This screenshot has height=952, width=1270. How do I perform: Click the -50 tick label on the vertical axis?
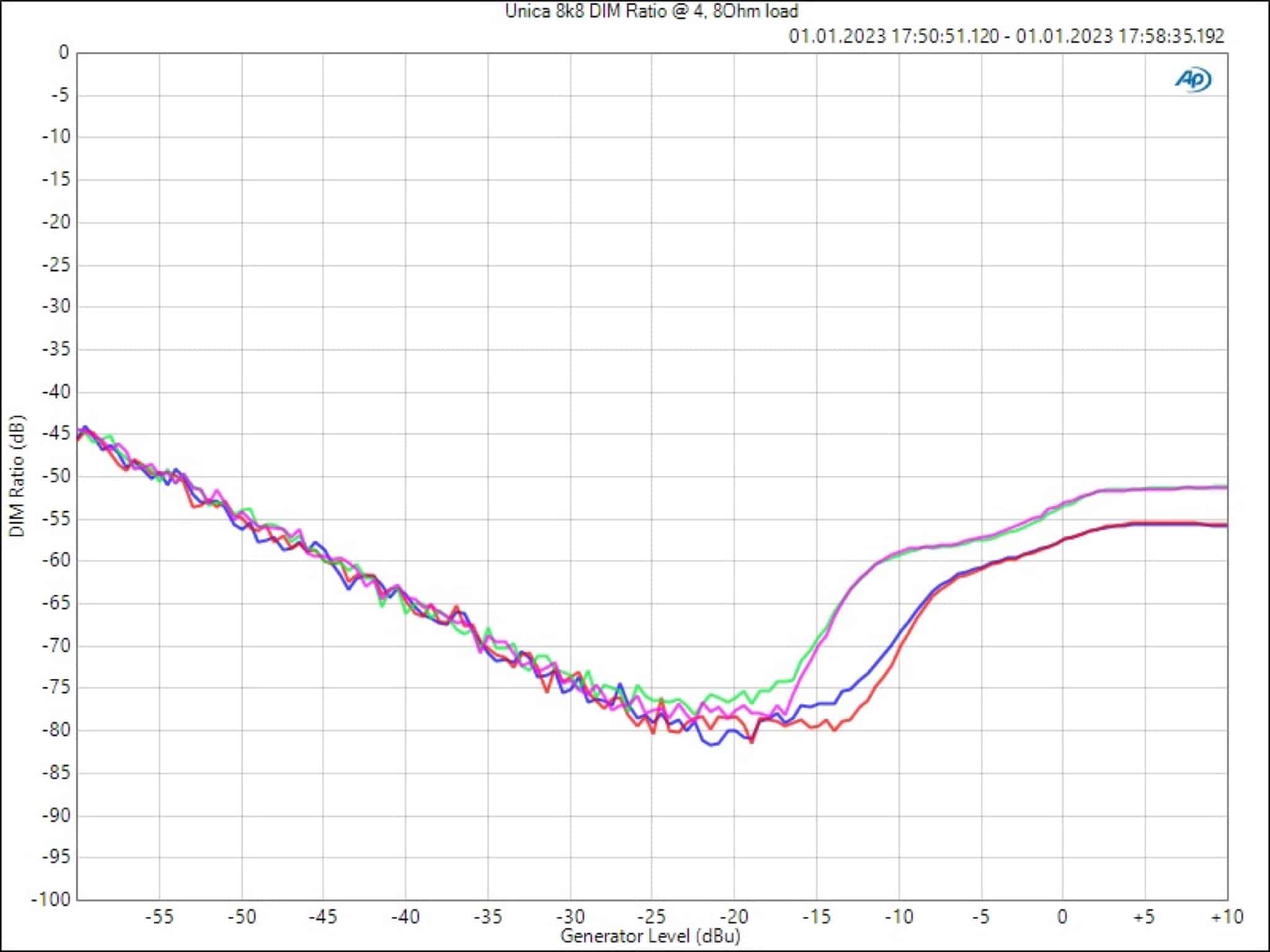(x=56, y=476)
